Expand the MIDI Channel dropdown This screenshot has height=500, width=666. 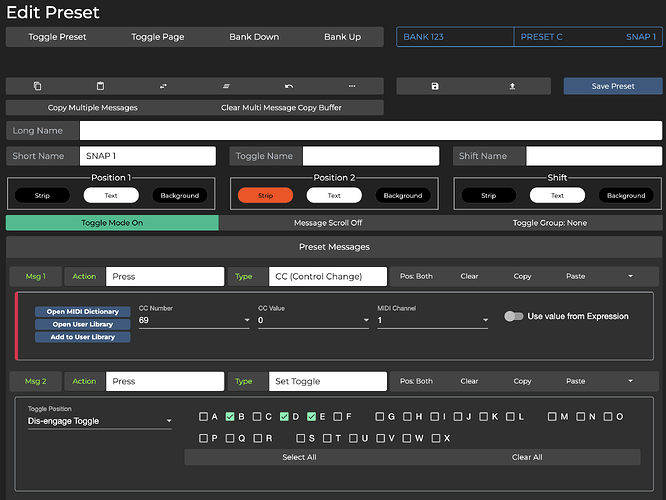pyautogui.click(x=432, y=321)
